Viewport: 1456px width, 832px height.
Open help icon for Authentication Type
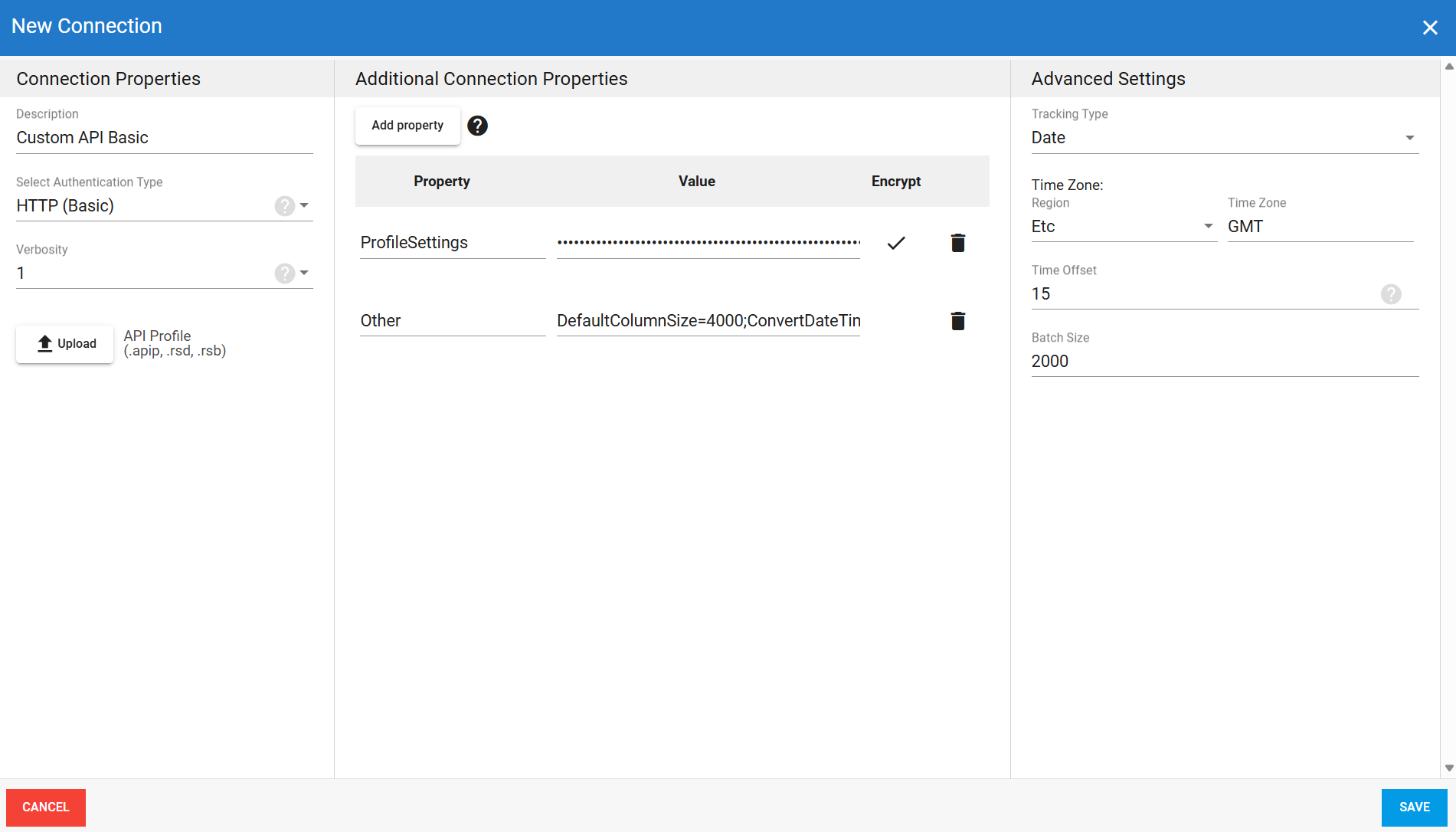(285, 206)
